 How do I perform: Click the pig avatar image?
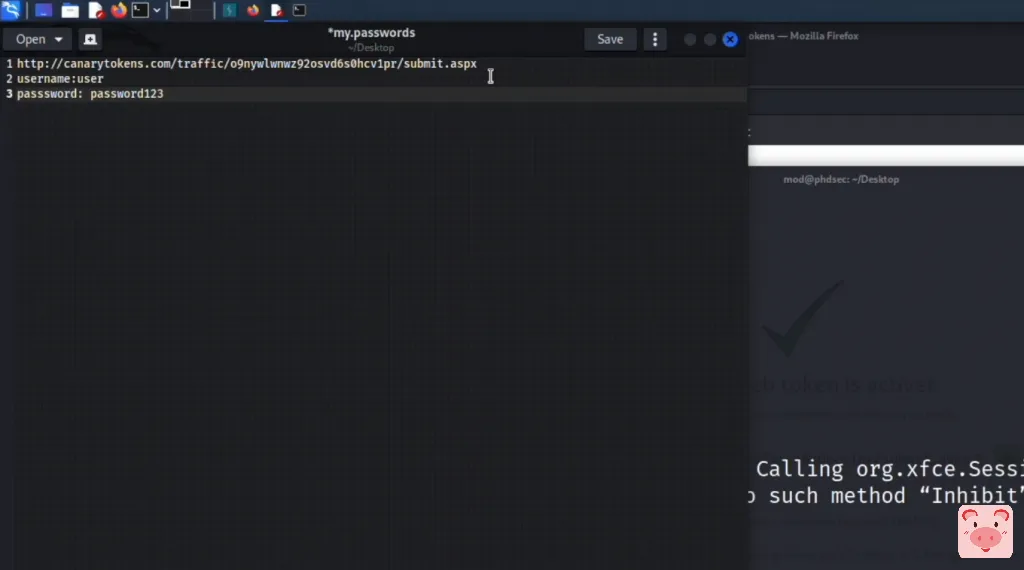point(985,531)
